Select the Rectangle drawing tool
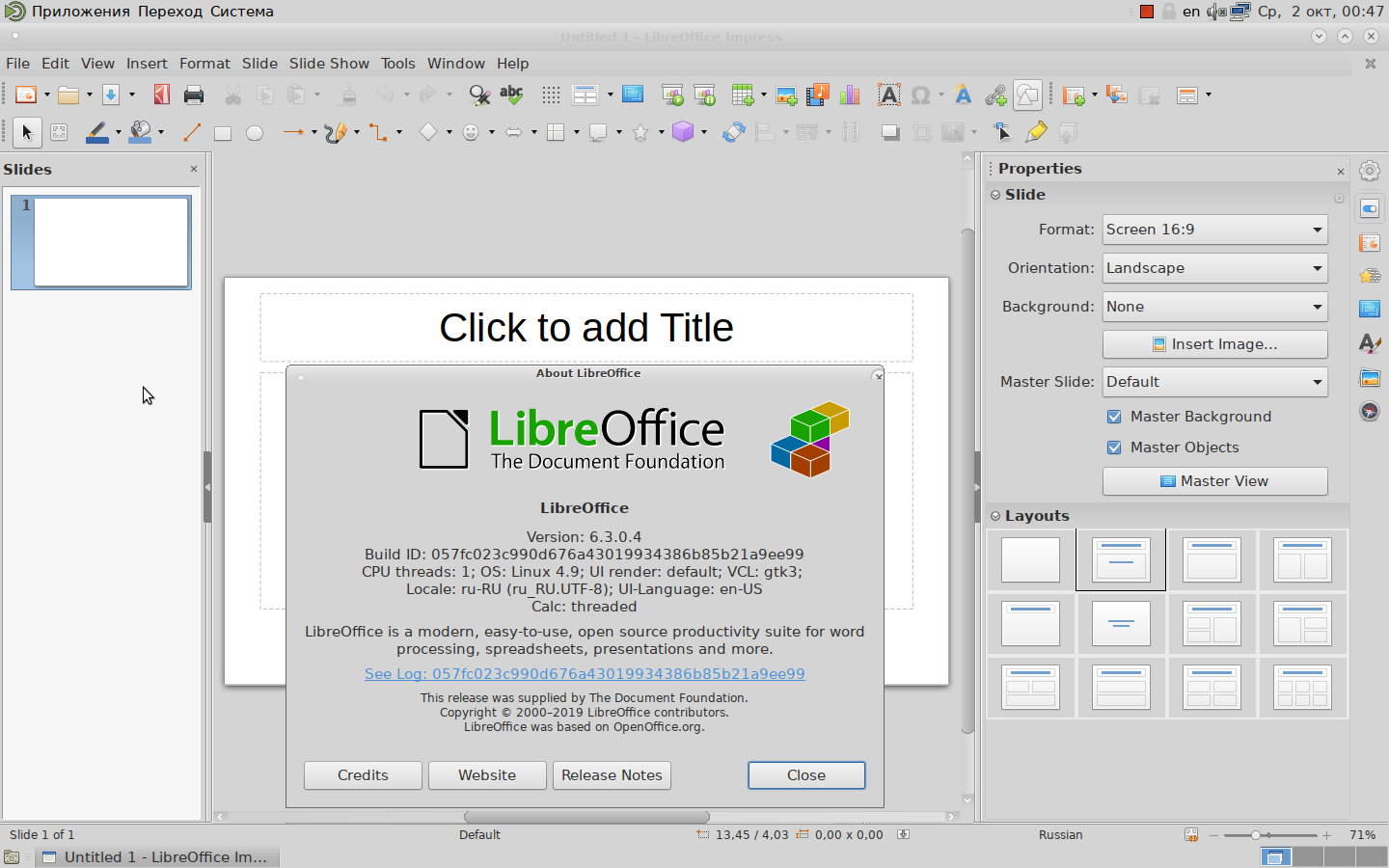Viewport: 1389px width, 868px height. click(x=223, y=132)
